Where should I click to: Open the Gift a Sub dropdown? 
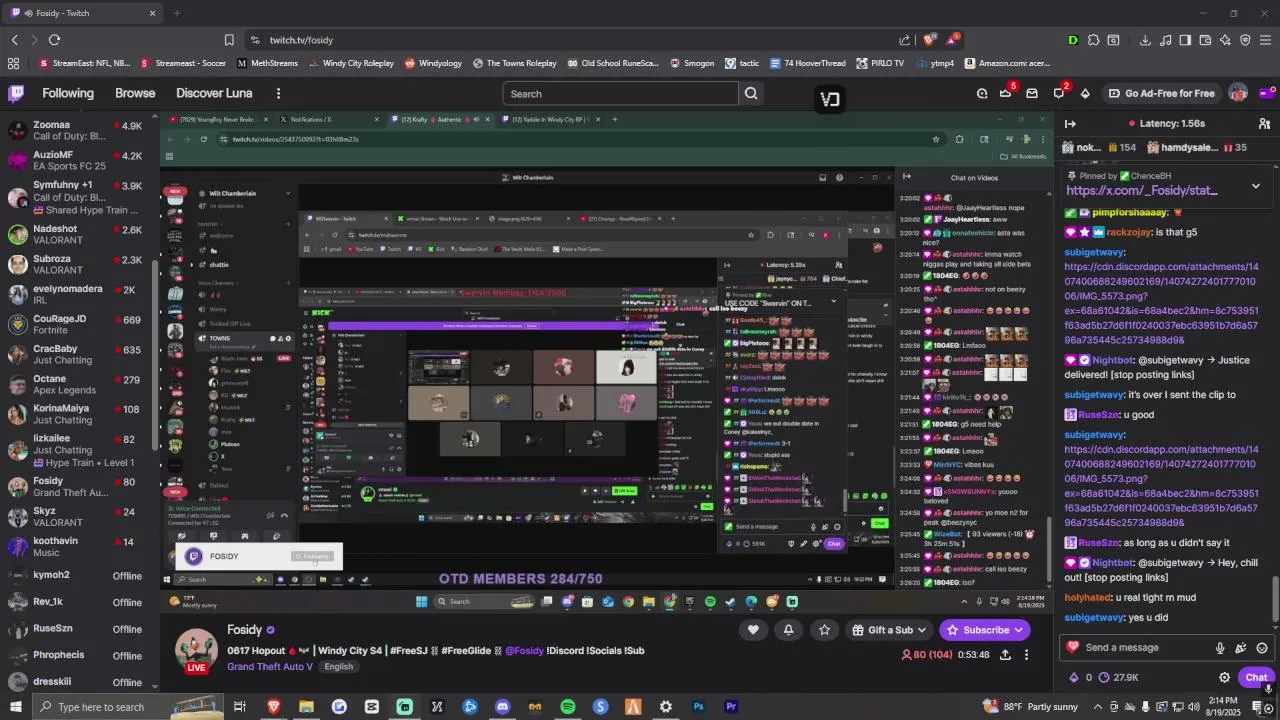tap(888, 630)
